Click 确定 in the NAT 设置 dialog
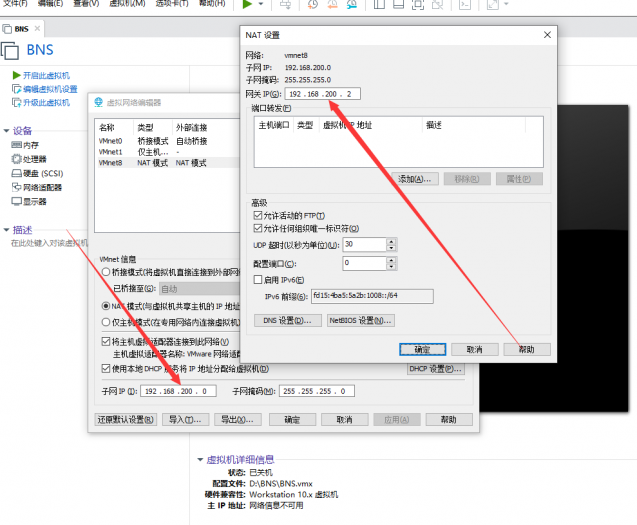Viewport: 637px width, 525px height. 422,349
